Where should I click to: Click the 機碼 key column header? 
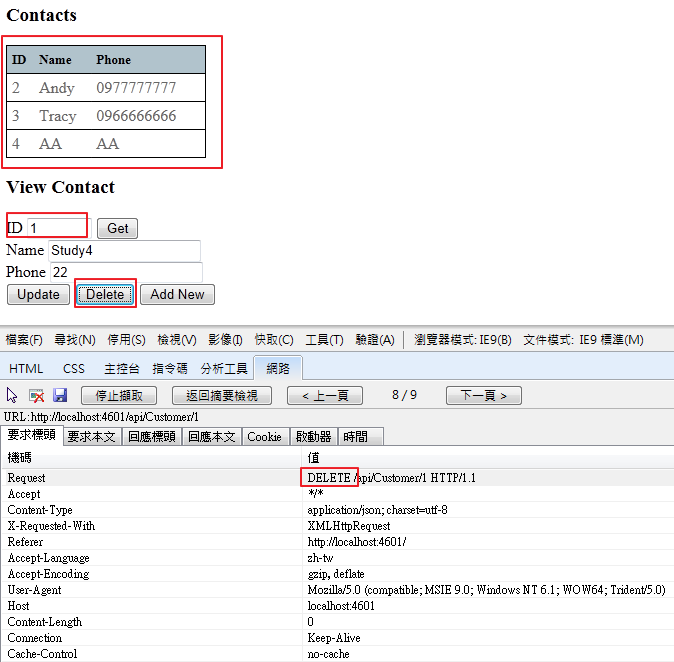coord(19,457)
